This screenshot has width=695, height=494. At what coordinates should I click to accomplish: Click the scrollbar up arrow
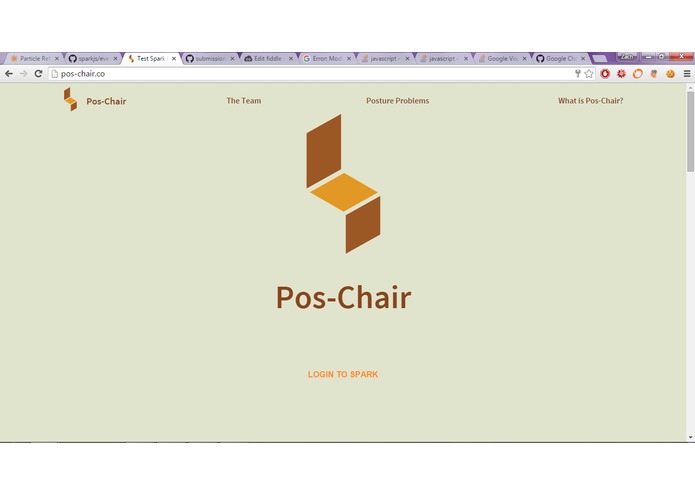pyautogui.click(x=691, y=88)
